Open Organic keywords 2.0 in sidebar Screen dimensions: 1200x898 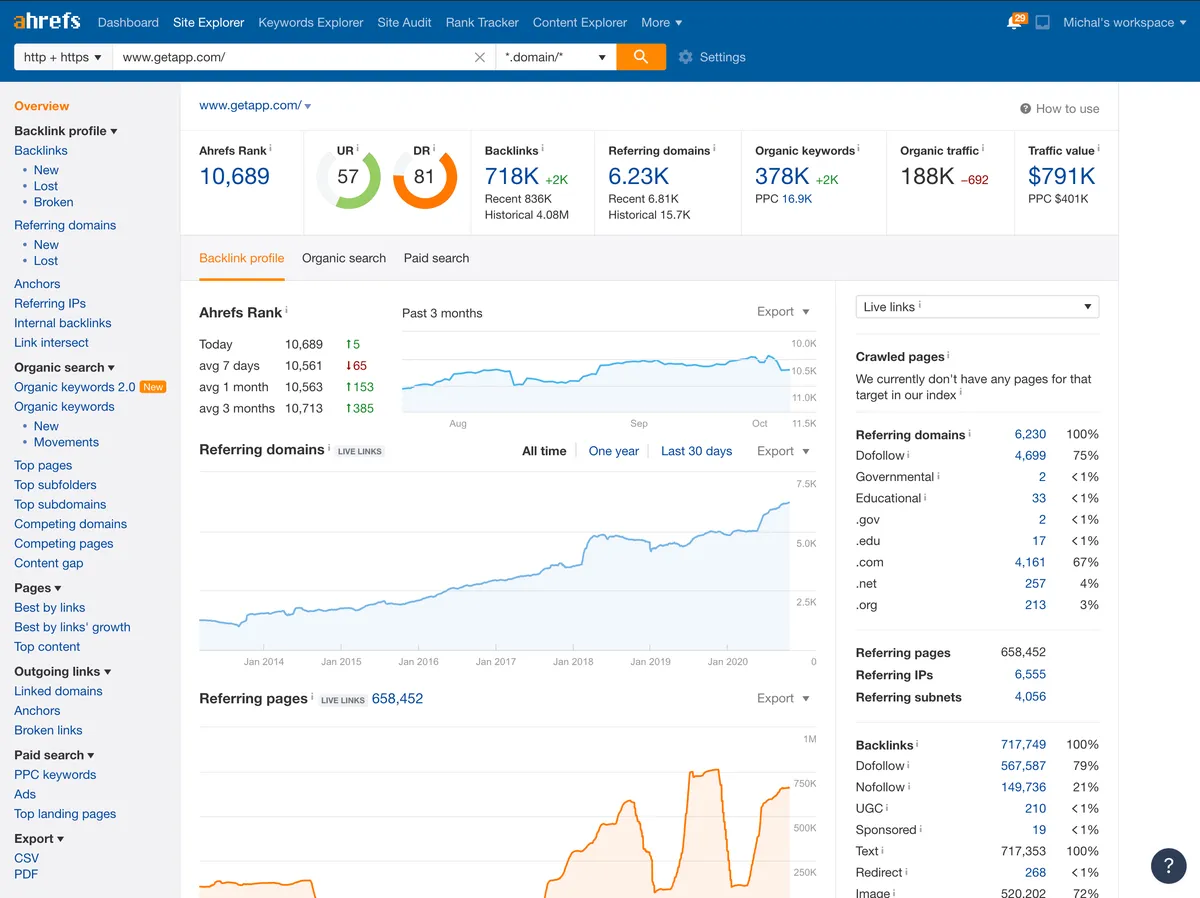pyautogui.click(x=75, y=387)
